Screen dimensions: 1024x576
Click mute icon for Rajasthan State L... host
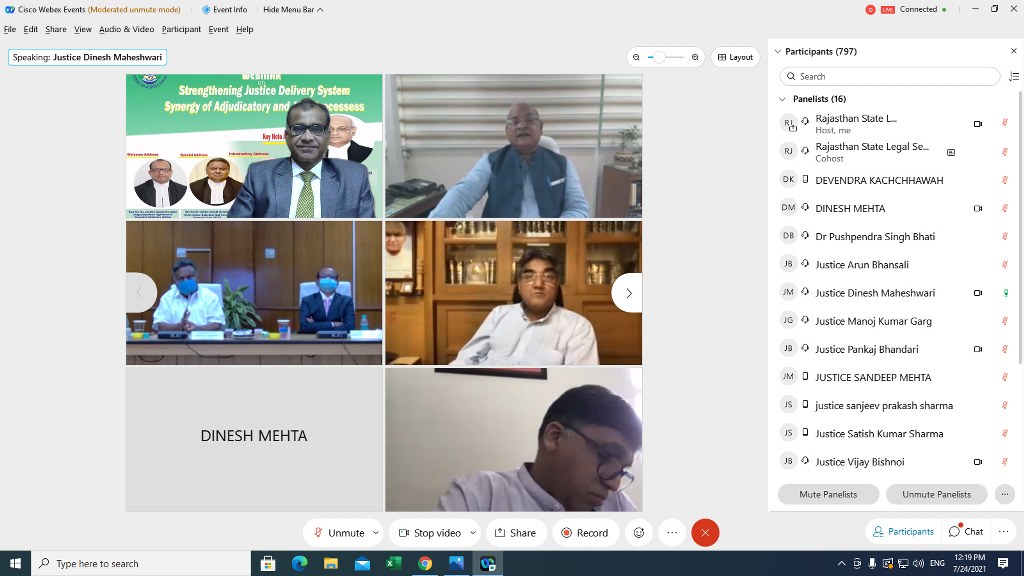pyautogui.click(x=1005, y=123)
